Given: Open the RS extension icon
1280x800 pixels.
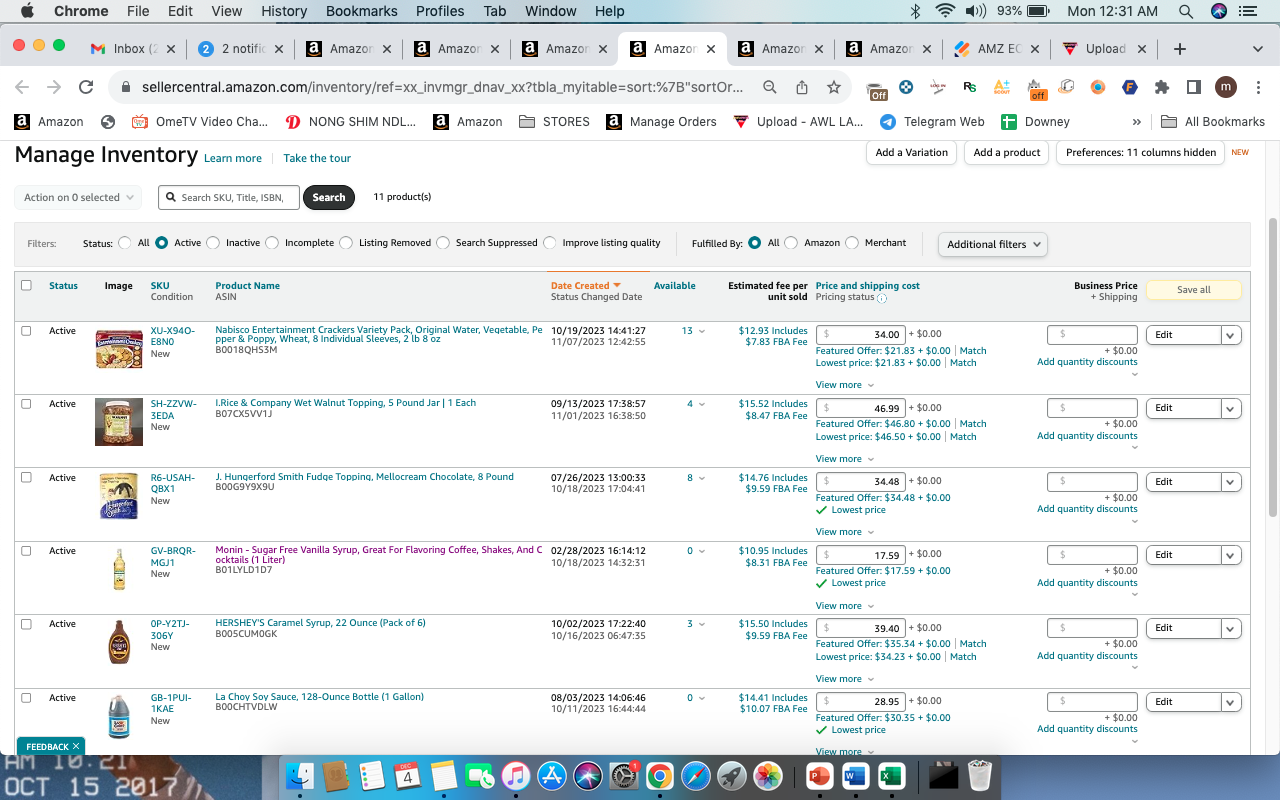Looking at the screenshot, I should click(x=970, y=87).
